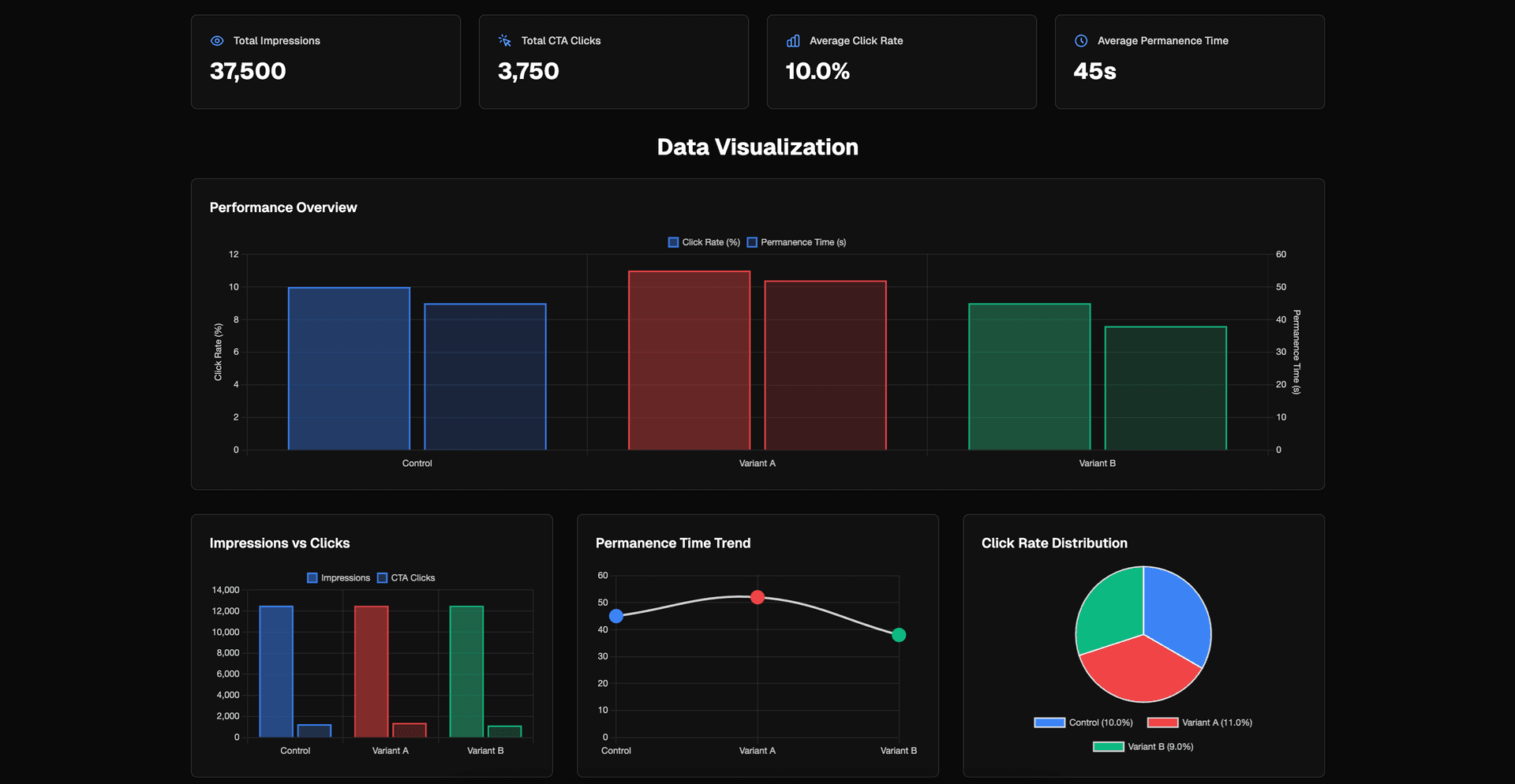The image size is (1515, 784).
Task: Click the eye icon beside Total Impressions
Action: pos(217,41)
